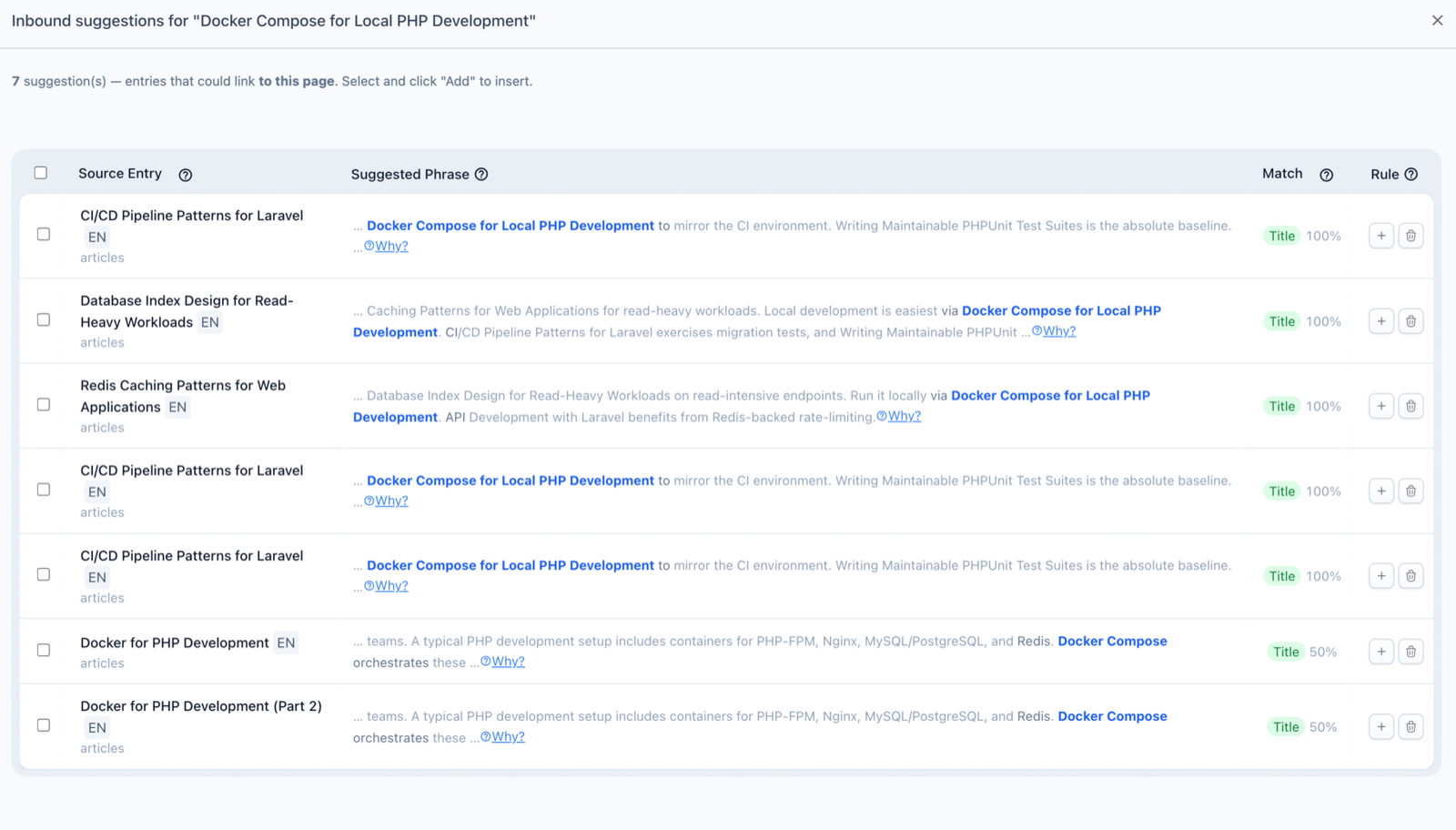Click the Rule column header label
Viewport: 1456px width, 830px height.
click(x=1385, y=174)
